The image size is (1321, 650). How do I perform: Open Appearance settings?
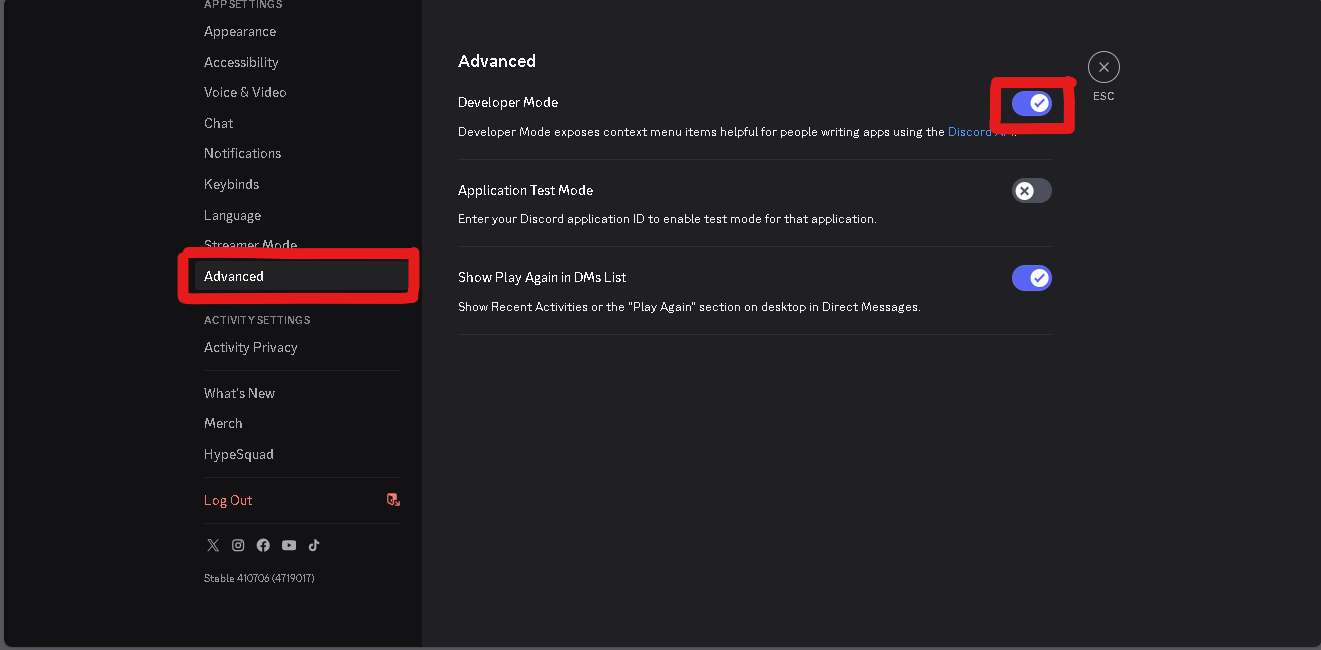click(240, 32)
